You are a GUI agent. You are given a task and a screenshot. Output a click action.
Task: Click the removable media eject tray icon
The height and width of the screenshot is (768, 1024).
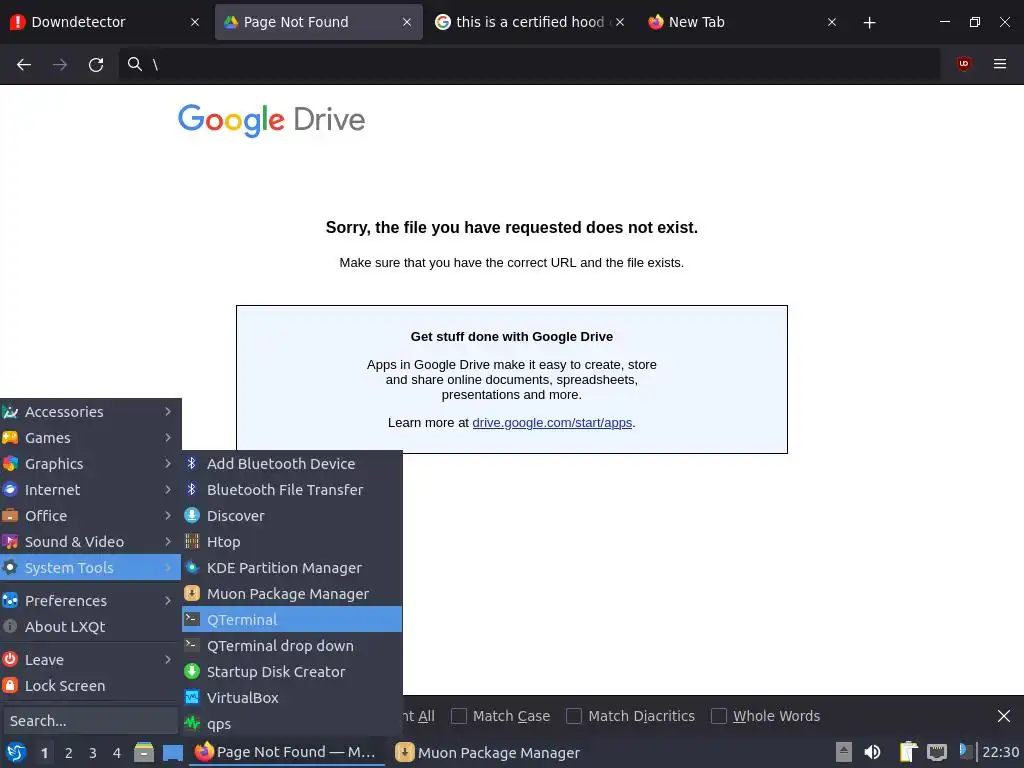click(x=844, y=753)
